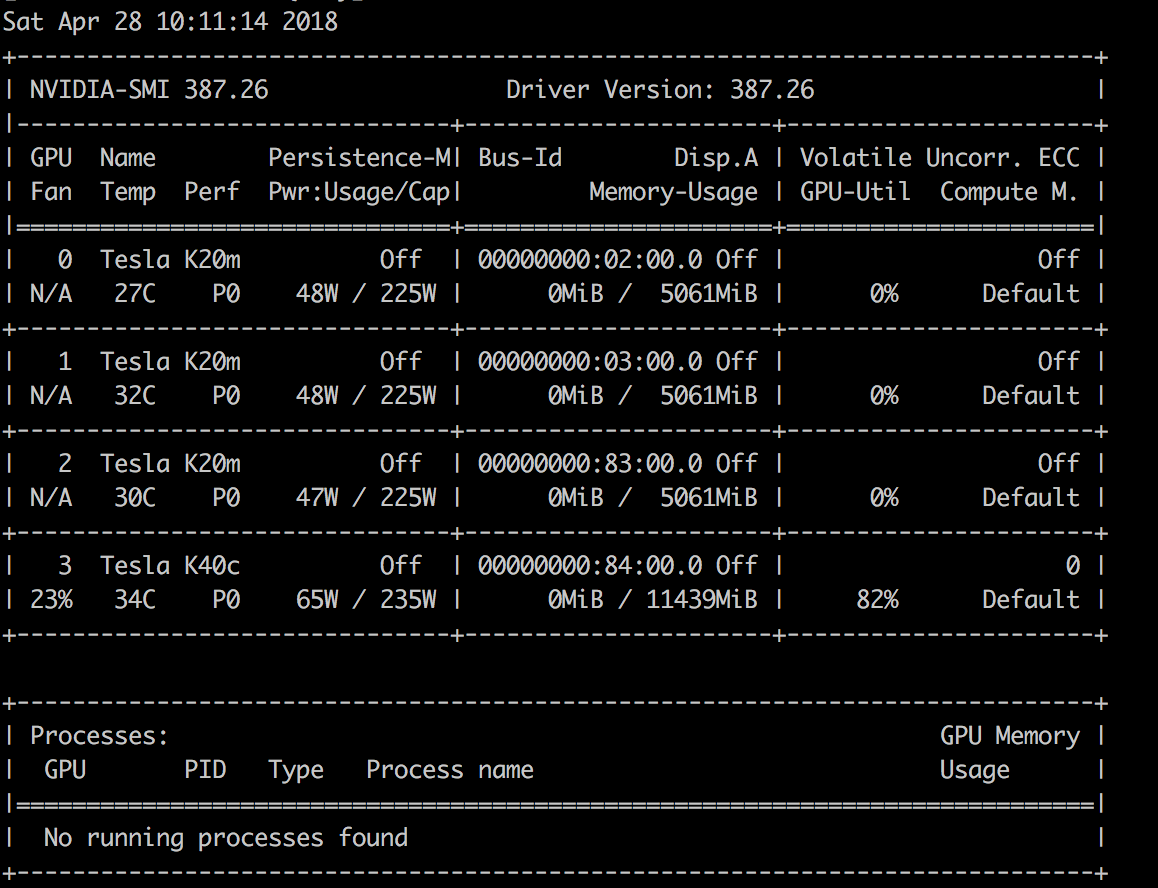Click the 0MiB / 11439MiB memory usage
Image resolution: width=1158 pixels, height=888 pixels.
653,600
